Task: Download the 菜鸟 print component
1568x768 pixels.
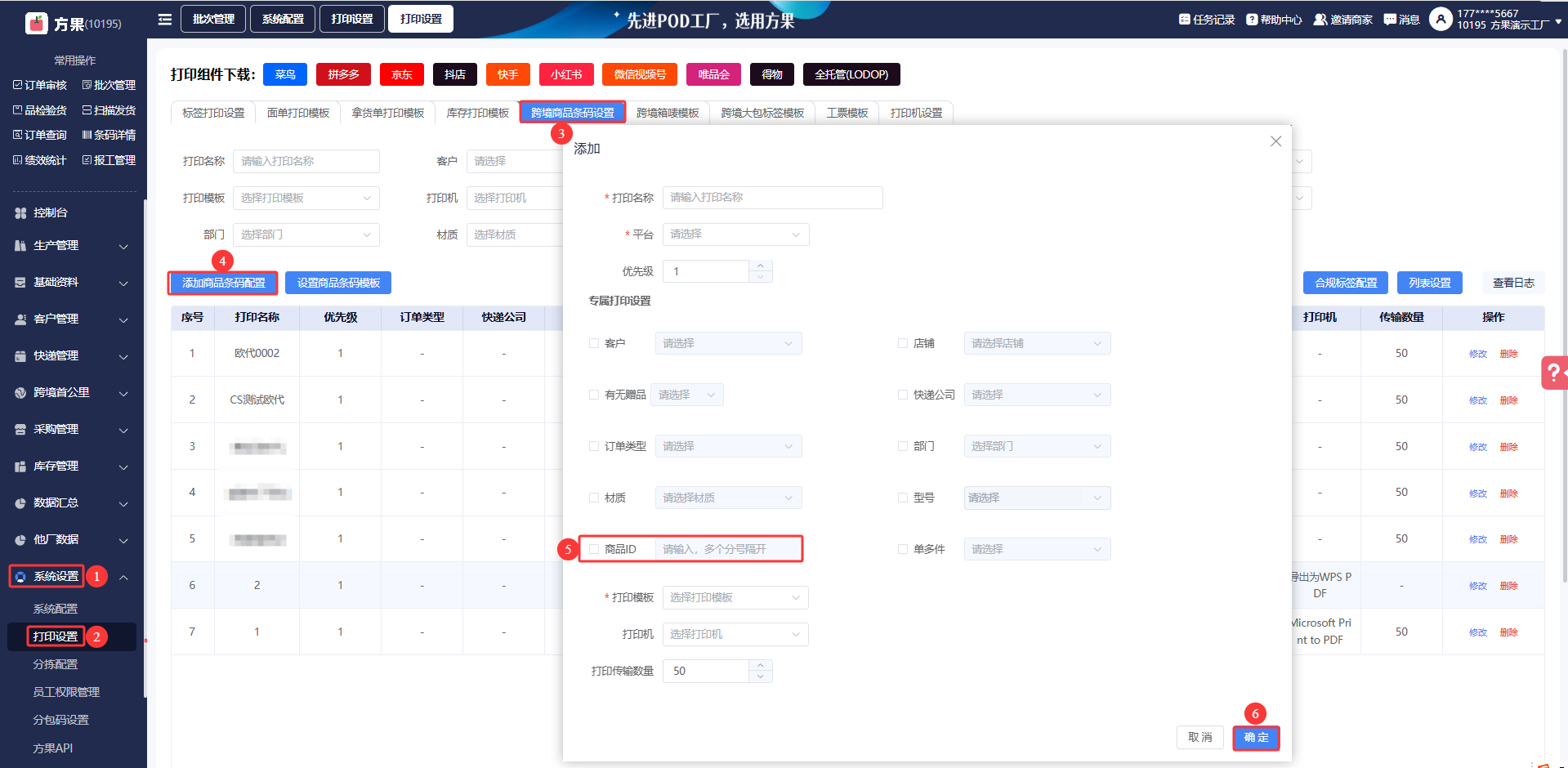Action: pos(285,74)
